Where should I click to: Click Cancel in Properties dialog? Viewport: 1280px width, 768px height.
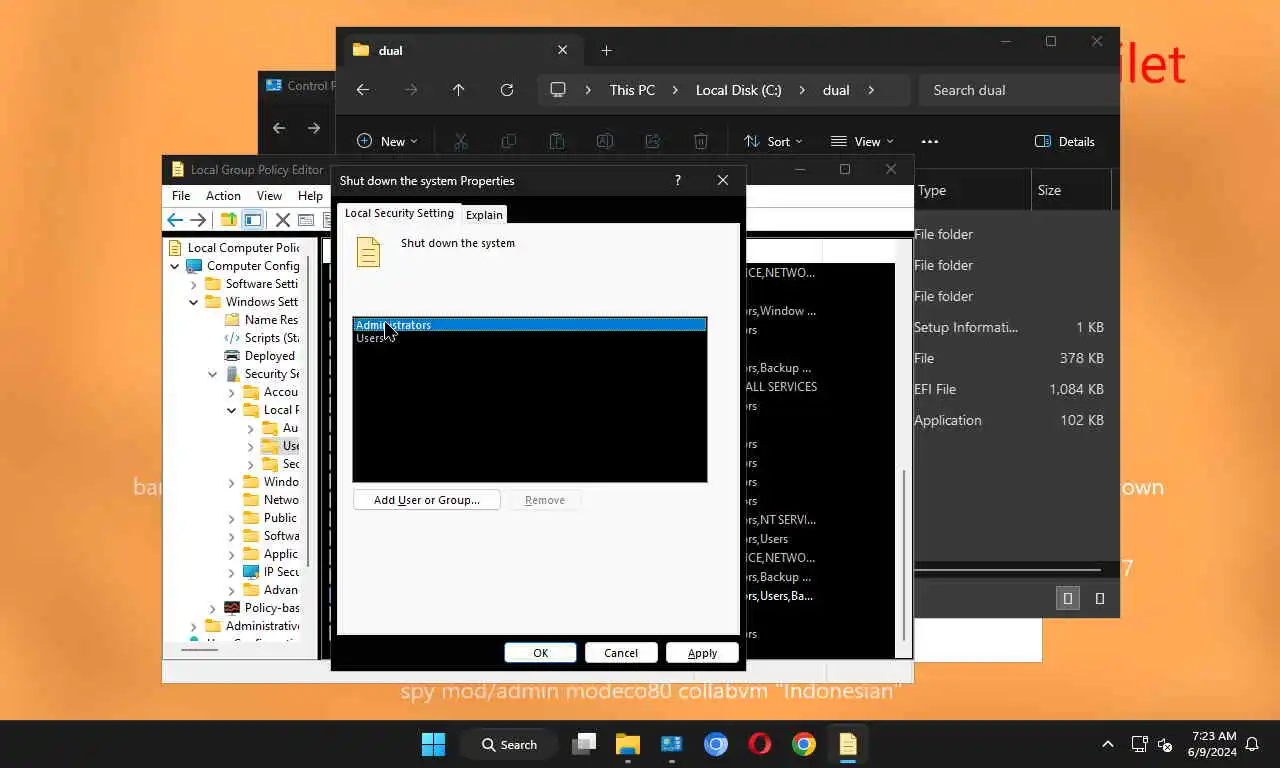click(x=621, y=653)
